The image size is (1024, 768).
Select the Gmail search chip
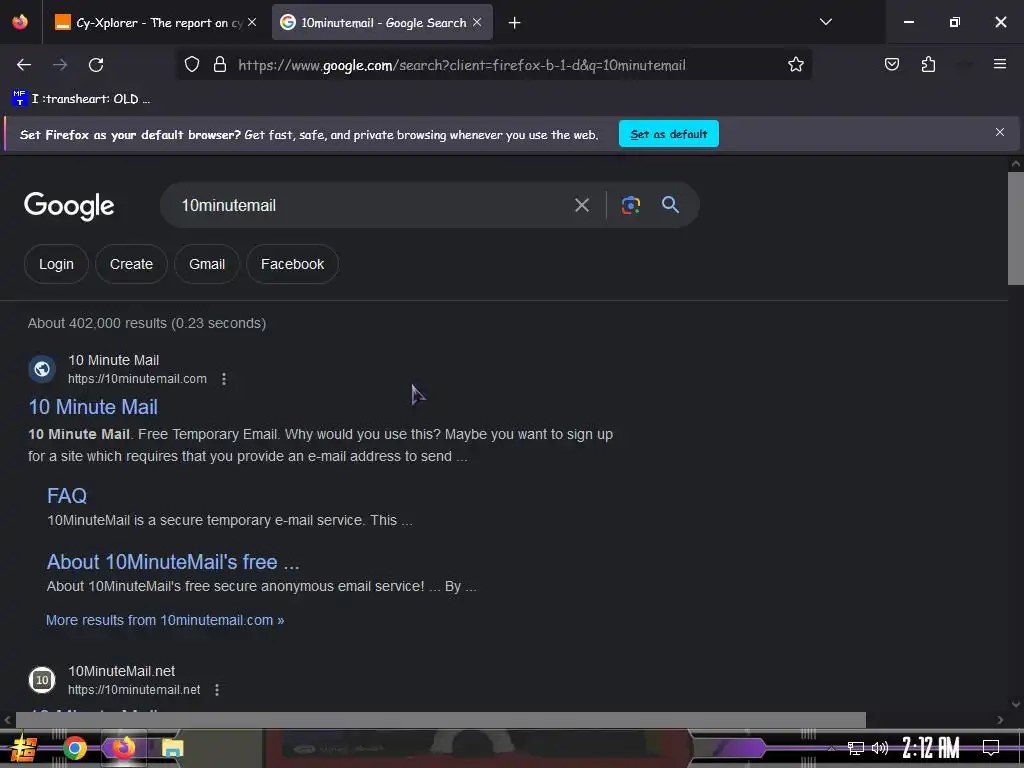(x=207, y=264)
